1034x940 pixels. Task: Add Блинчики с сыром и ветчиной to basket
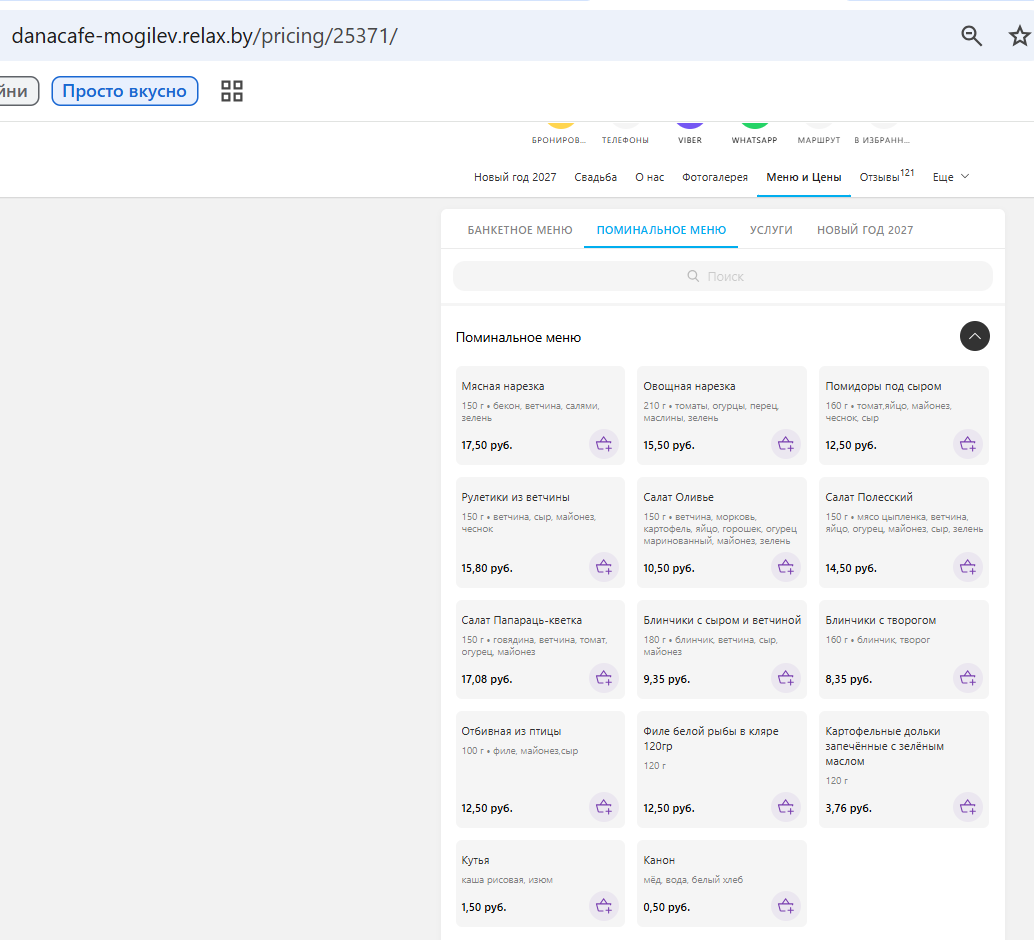point(786,677)
